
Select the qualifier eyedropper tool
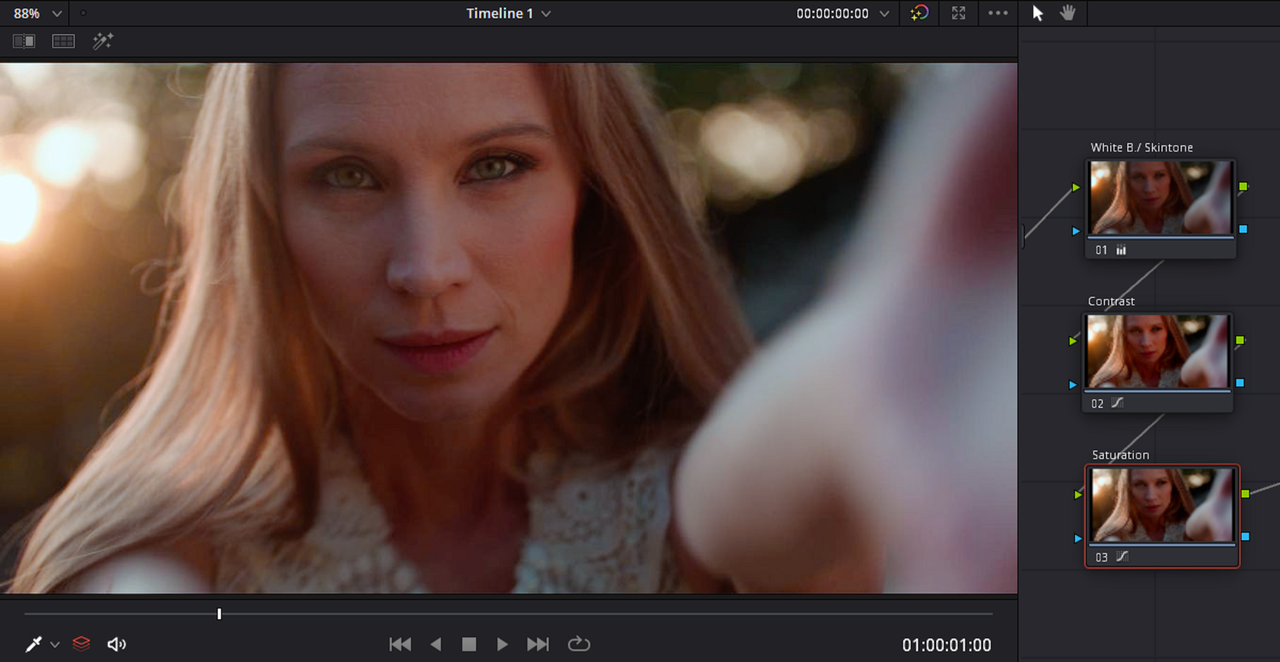click(x=34, y=645)
